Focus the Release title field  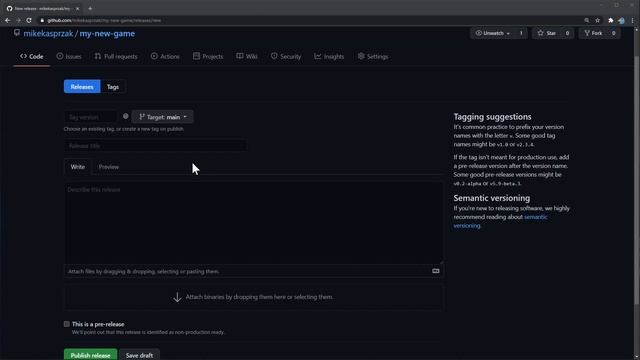pos(155,146)
